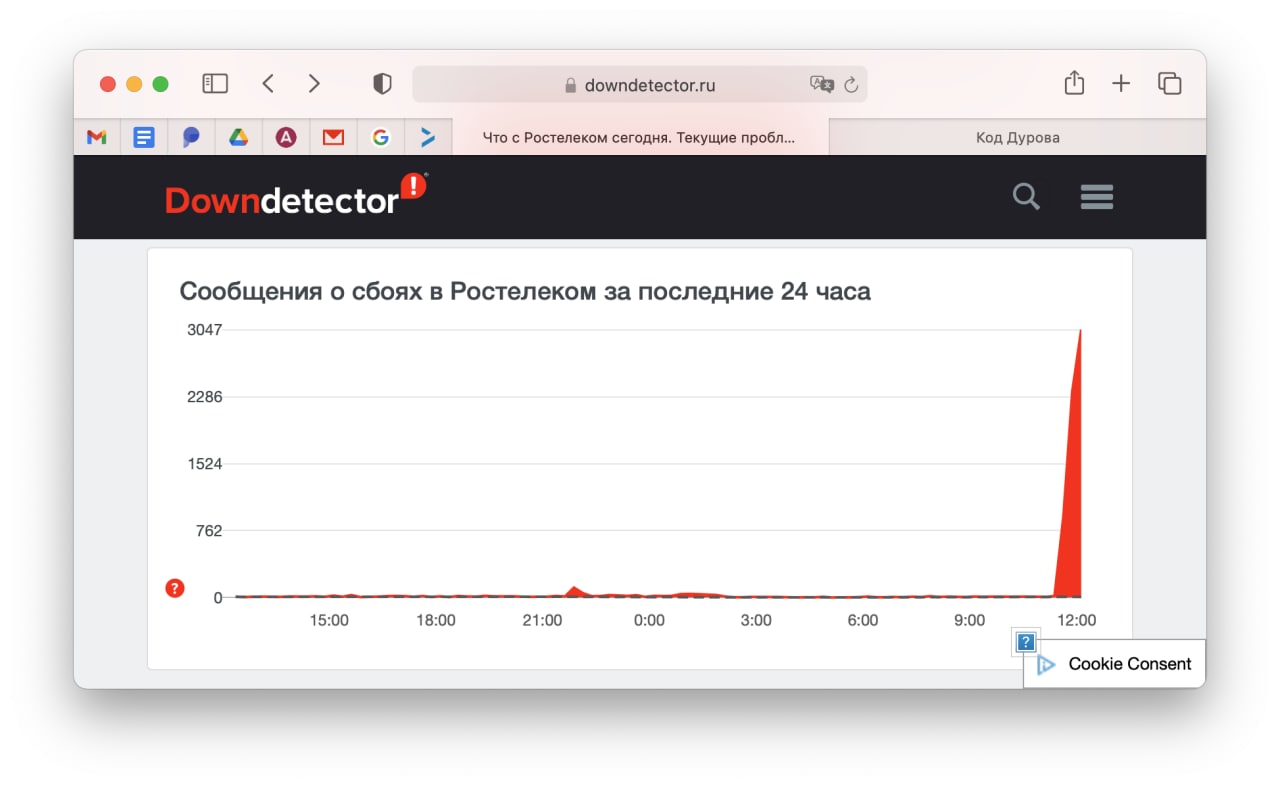The width and height of the screenshot is (1280, 786).
Task: Click the 2286 y-axis value
Action: coord(205,397)
